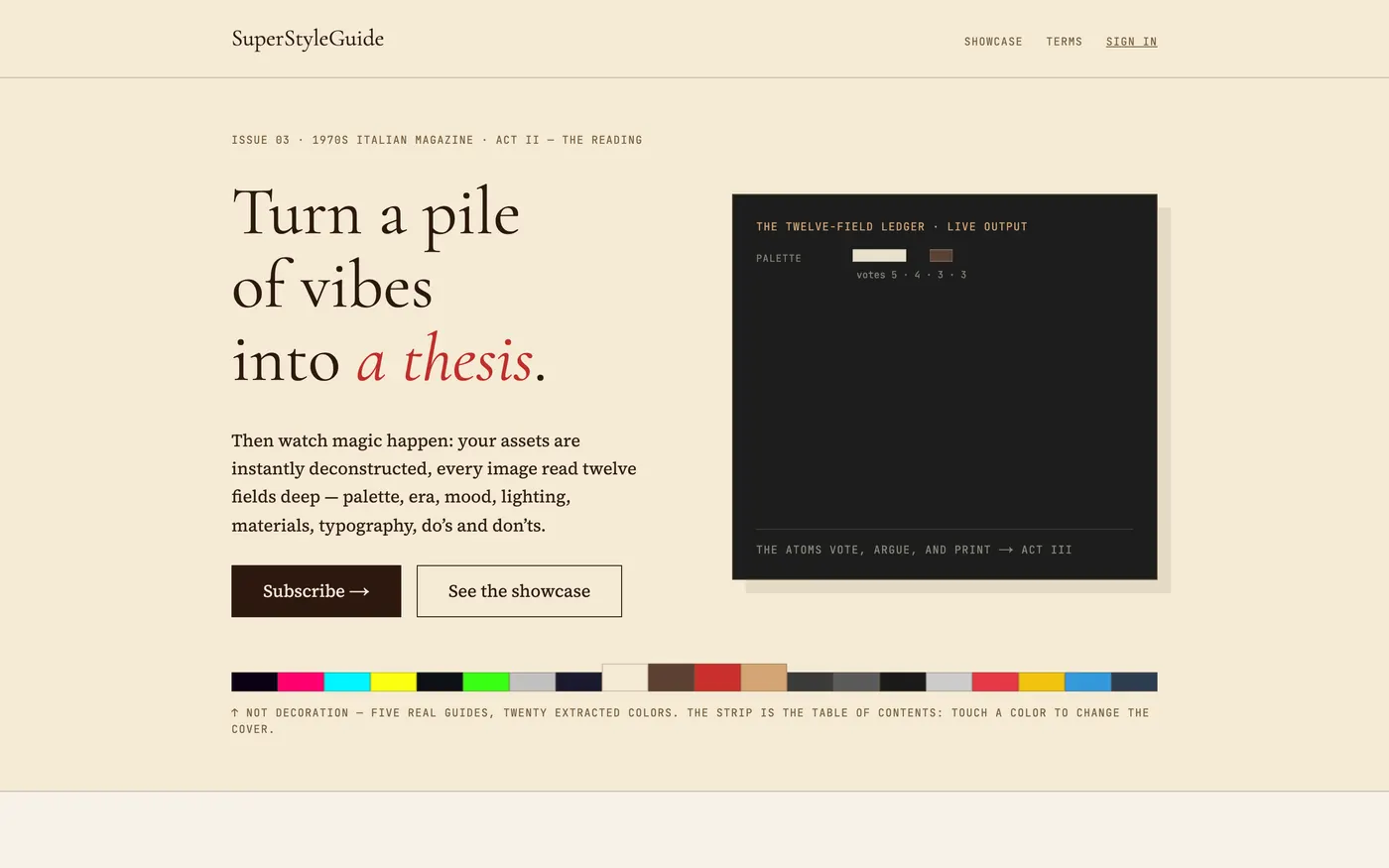Choose the slate navy swatch ending the strip
This screenshot has height=868, width=1389.
coord(1134,682)
